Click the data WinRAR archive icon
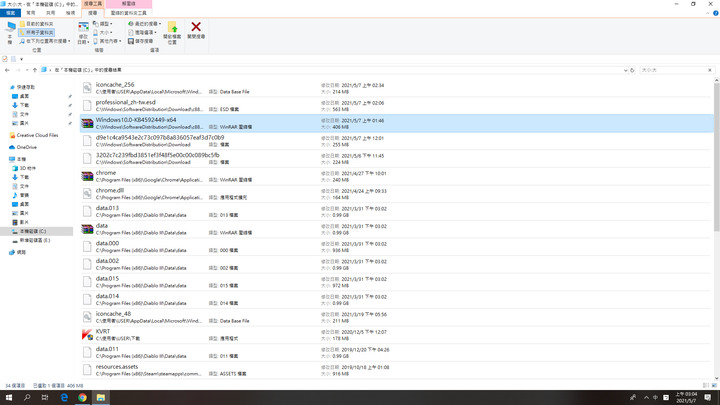The height and width of the screenshot is (405, 720). pyautogui.click(x=87, y=229)
